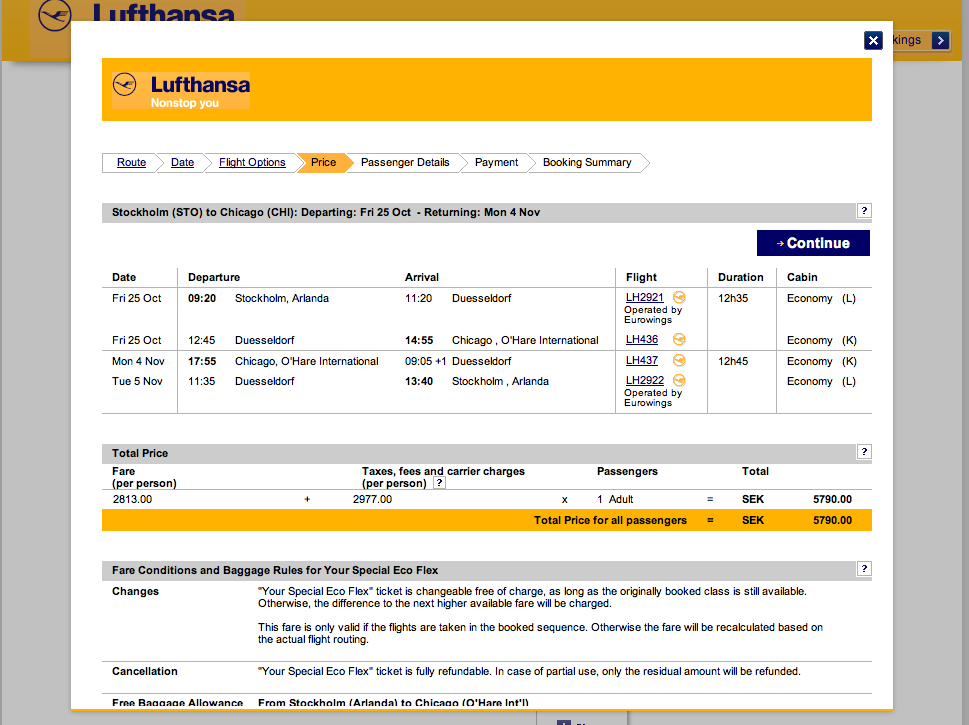Close the booking overlay with the X
This screenshot has width=969, height=725.
pos(873,40)
